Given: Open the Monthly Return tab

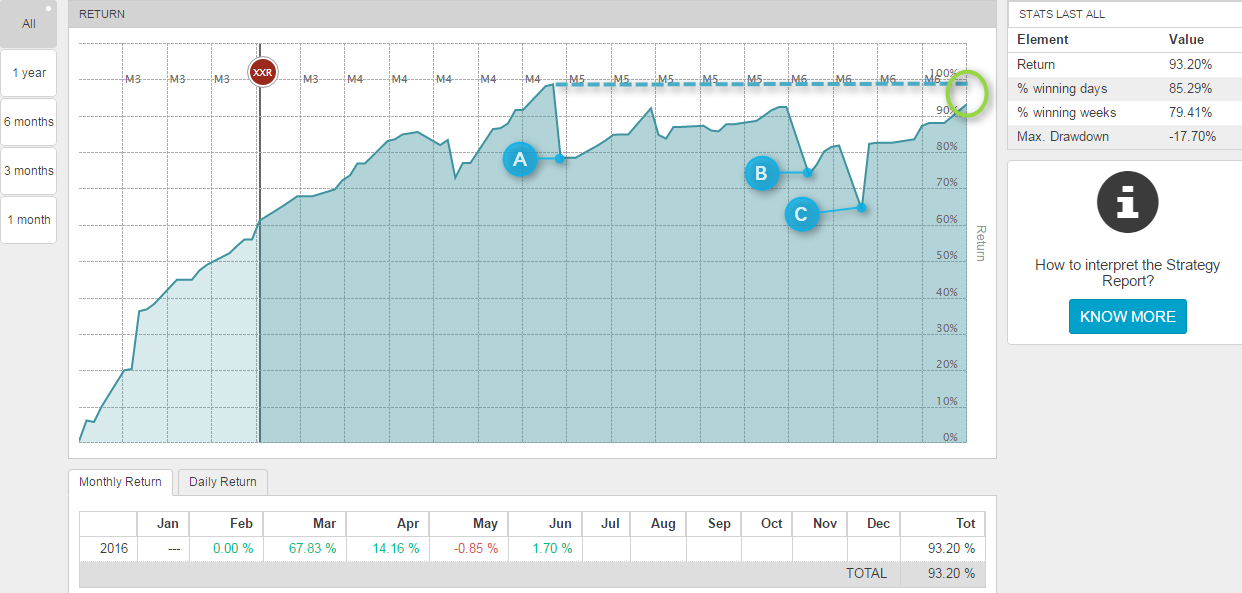Looking at the screenshot, I should tap(120, 482).
